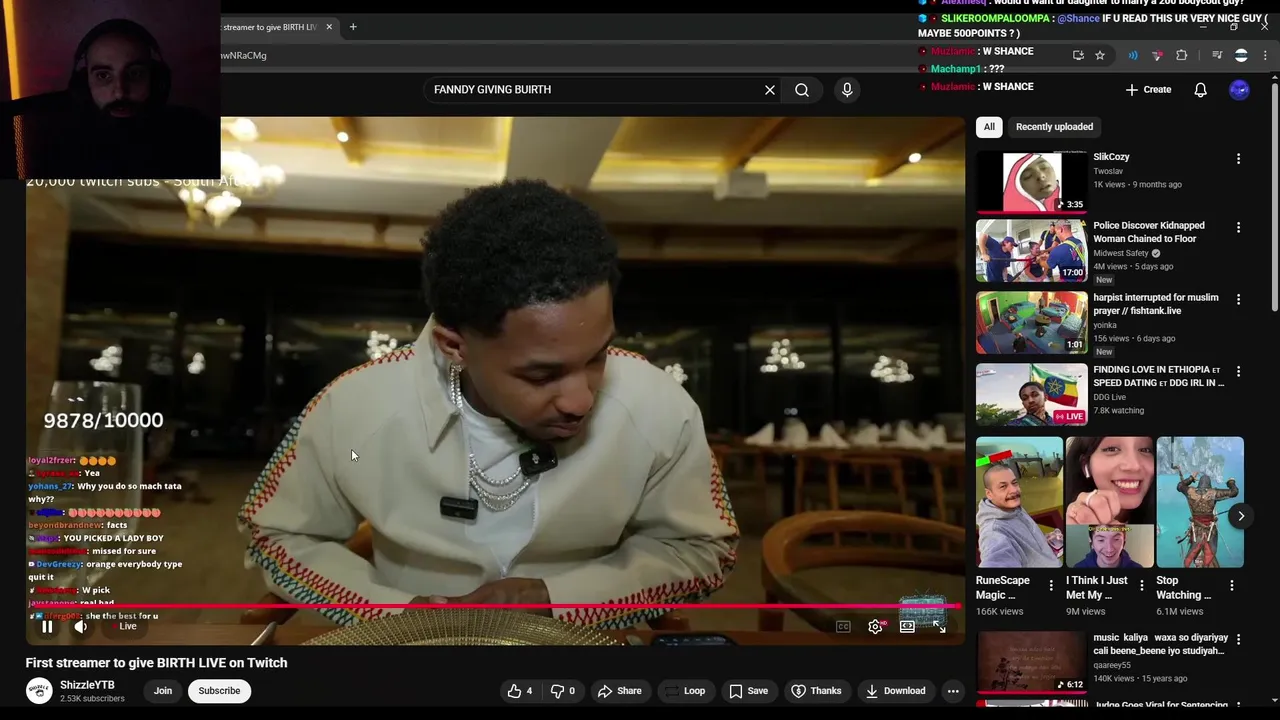
Task: Open options for I Think I Just Met My short
Action: coord(1141,586)
